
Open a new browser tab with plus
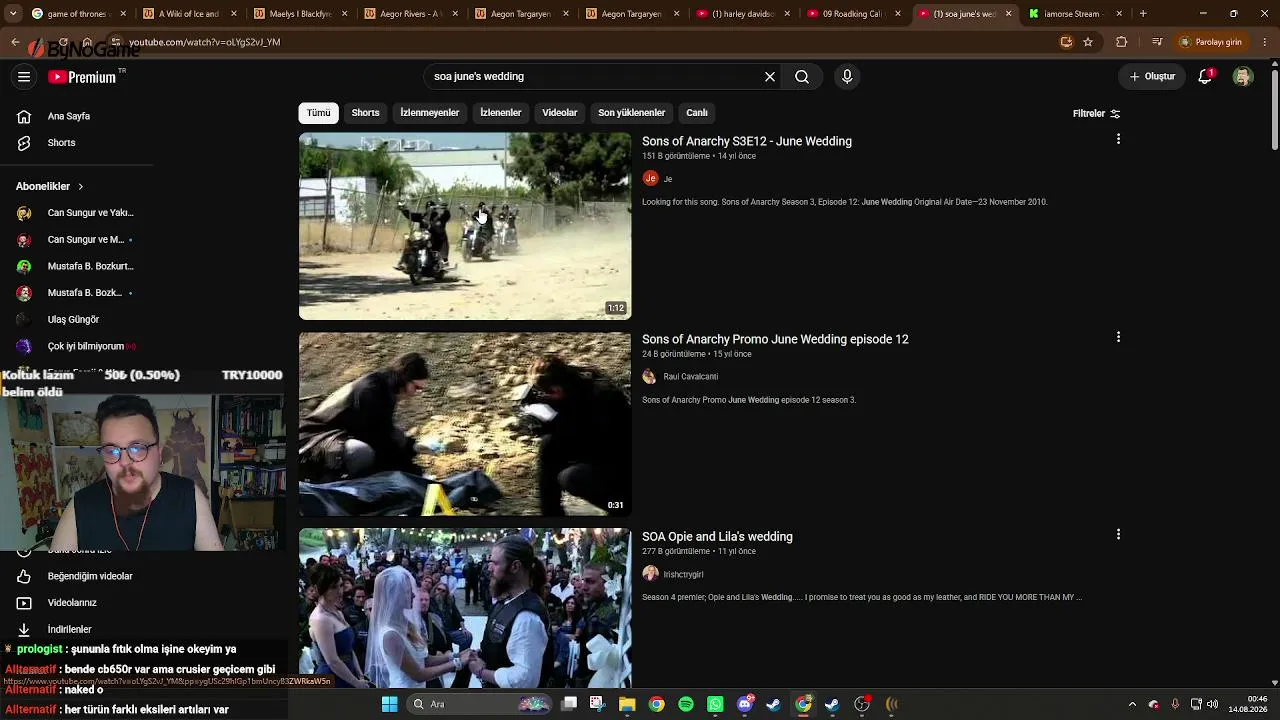pyautogui.click(x=1143, y=14)
